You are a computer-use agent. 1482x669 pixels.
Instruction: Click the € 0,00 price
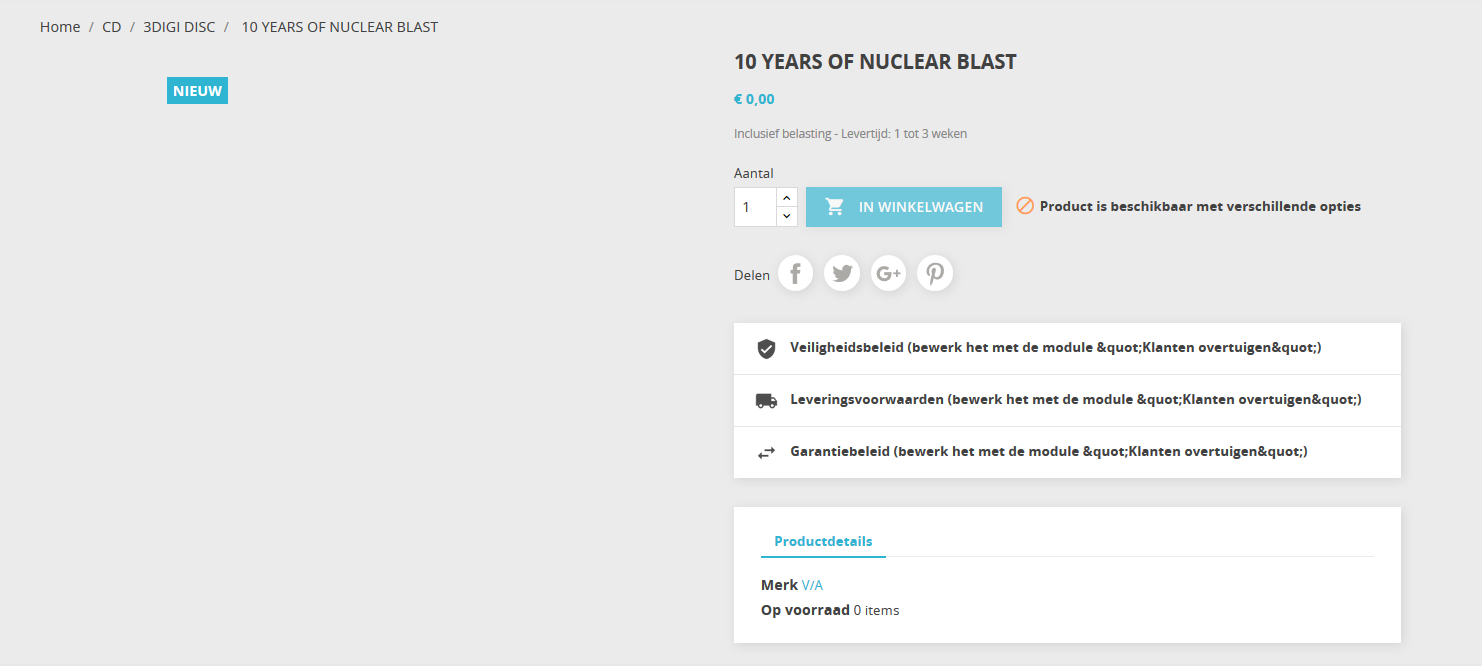tap(754, 99)
